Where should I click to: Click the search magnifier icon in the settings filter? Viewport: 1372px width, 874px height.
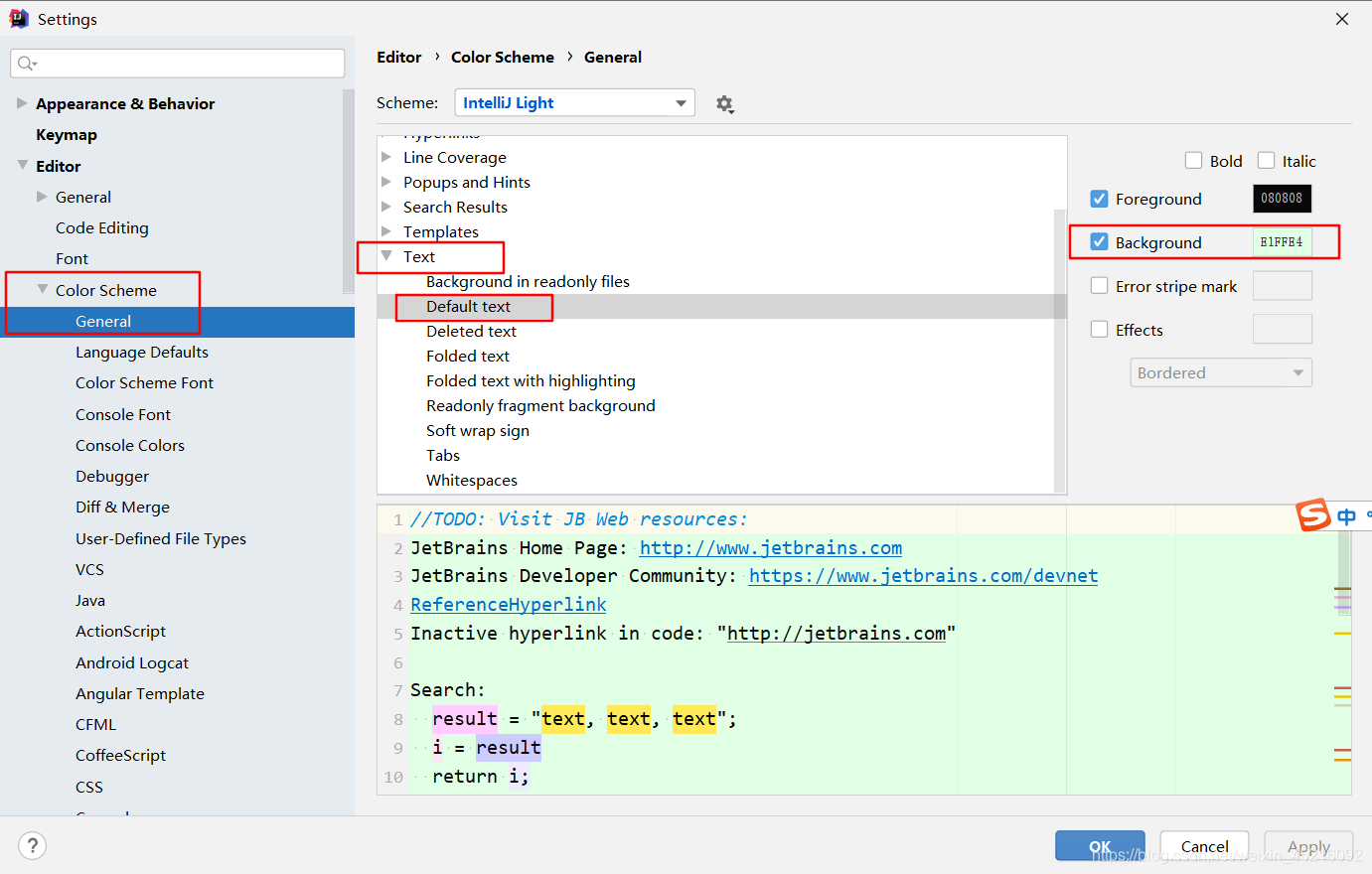coord(27,64)
